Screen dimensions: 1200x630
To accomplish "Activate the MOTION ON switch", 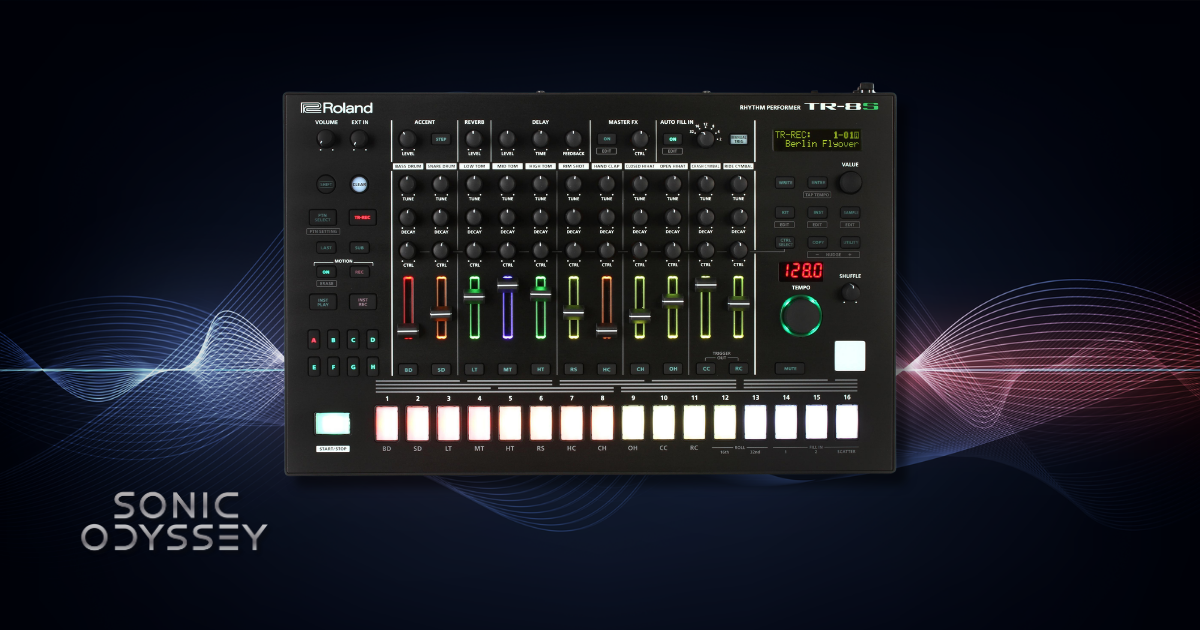I will tap(325, 271).
